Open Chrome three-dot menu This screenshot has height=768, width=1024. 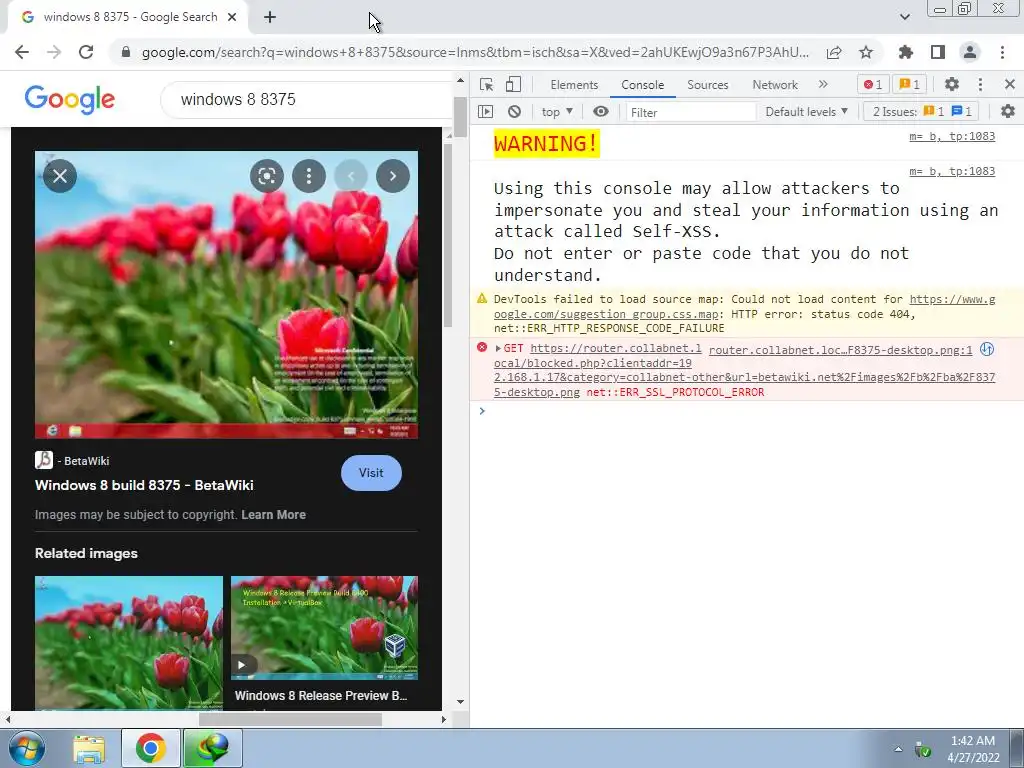click(x=1002, y=52)
